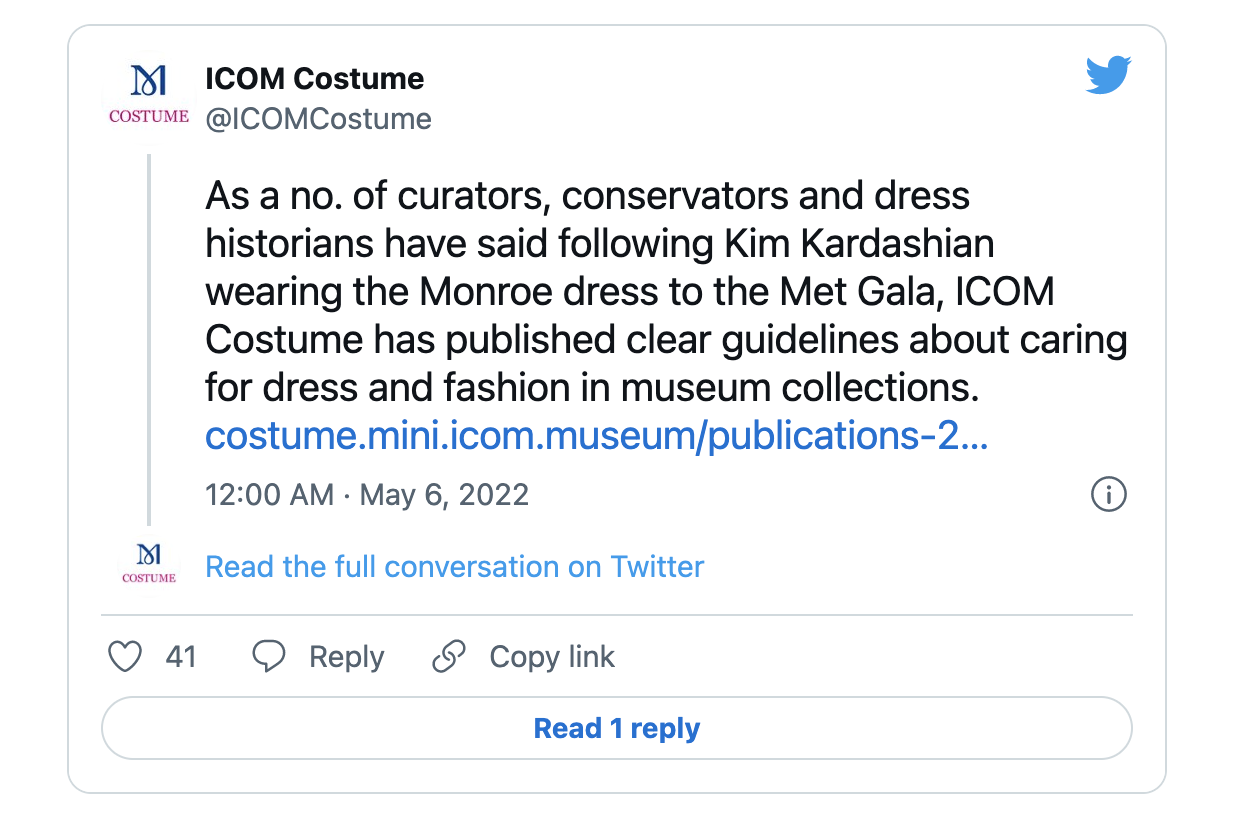The width and height of the screenshot is (1234, 822).
Task: Click the 41 likes count
Action: [x=181, y=657]
